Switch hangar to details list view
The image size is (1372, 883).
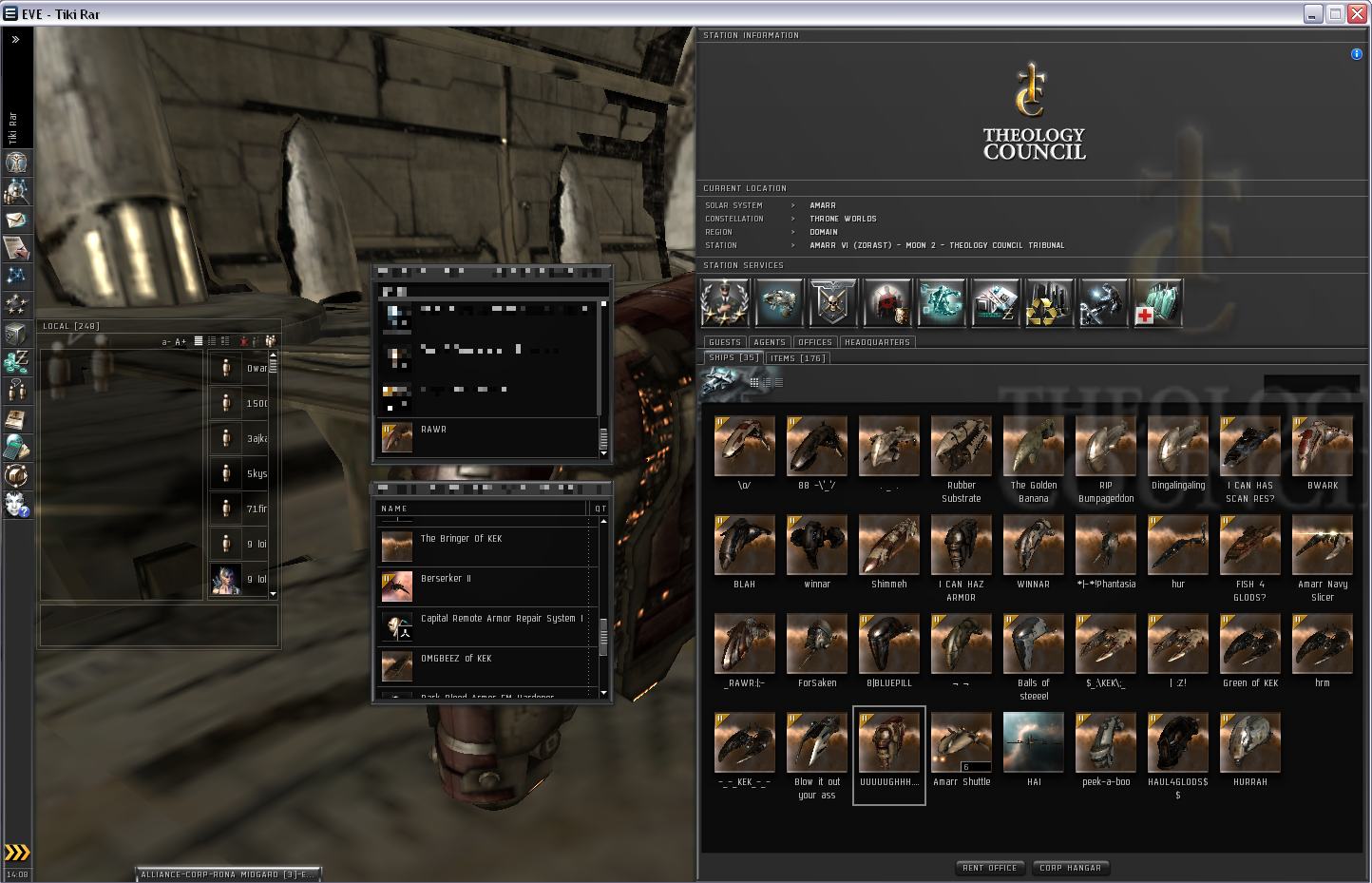tap(767, 382)
